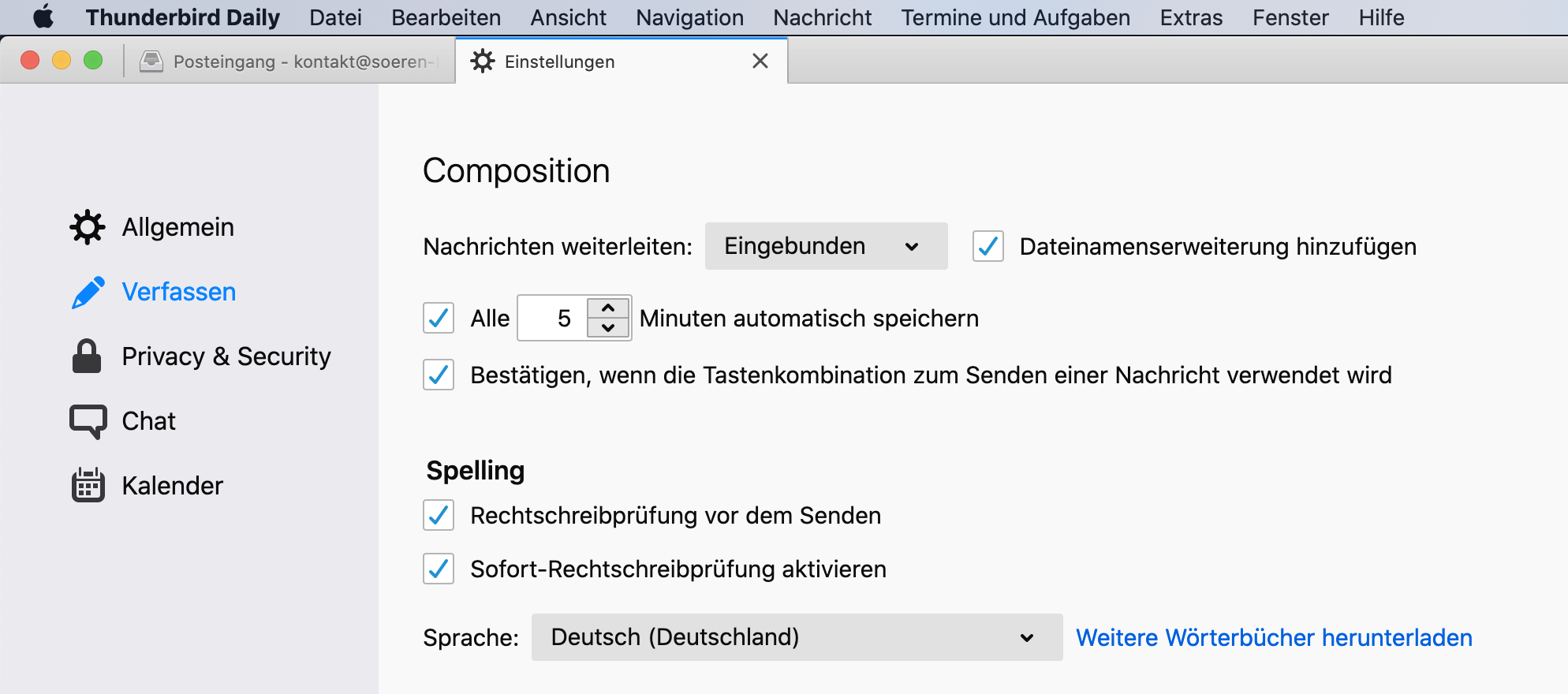The width and height of the screenshot is (1568, 694).
Task: Click the Allgemein gear icon
Action: 87,227
